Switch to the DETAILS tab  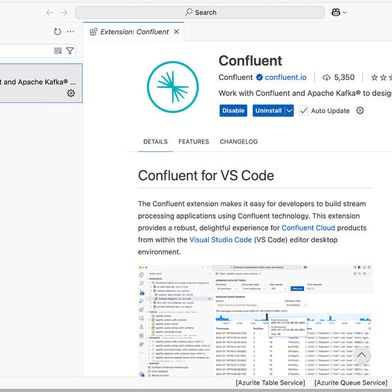click(155, 142)
